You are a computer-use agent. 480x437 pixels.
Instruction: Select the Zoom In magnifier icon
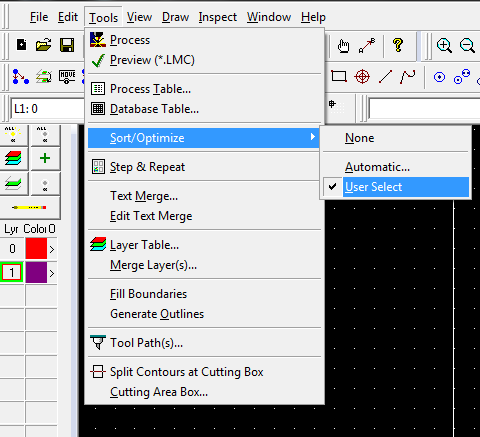coord(444,45)
